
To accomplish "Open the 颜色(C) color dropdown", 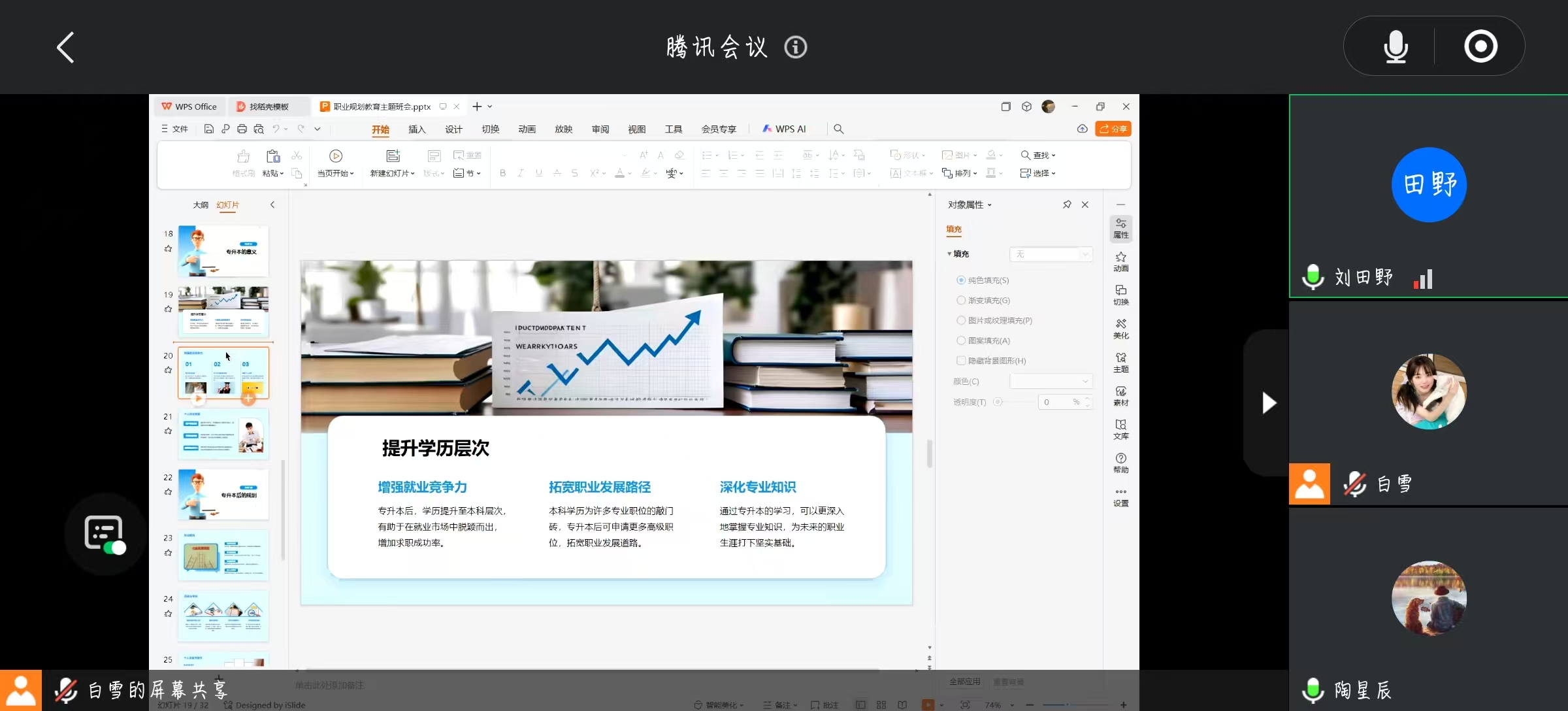I will (x=1051, y=381).
